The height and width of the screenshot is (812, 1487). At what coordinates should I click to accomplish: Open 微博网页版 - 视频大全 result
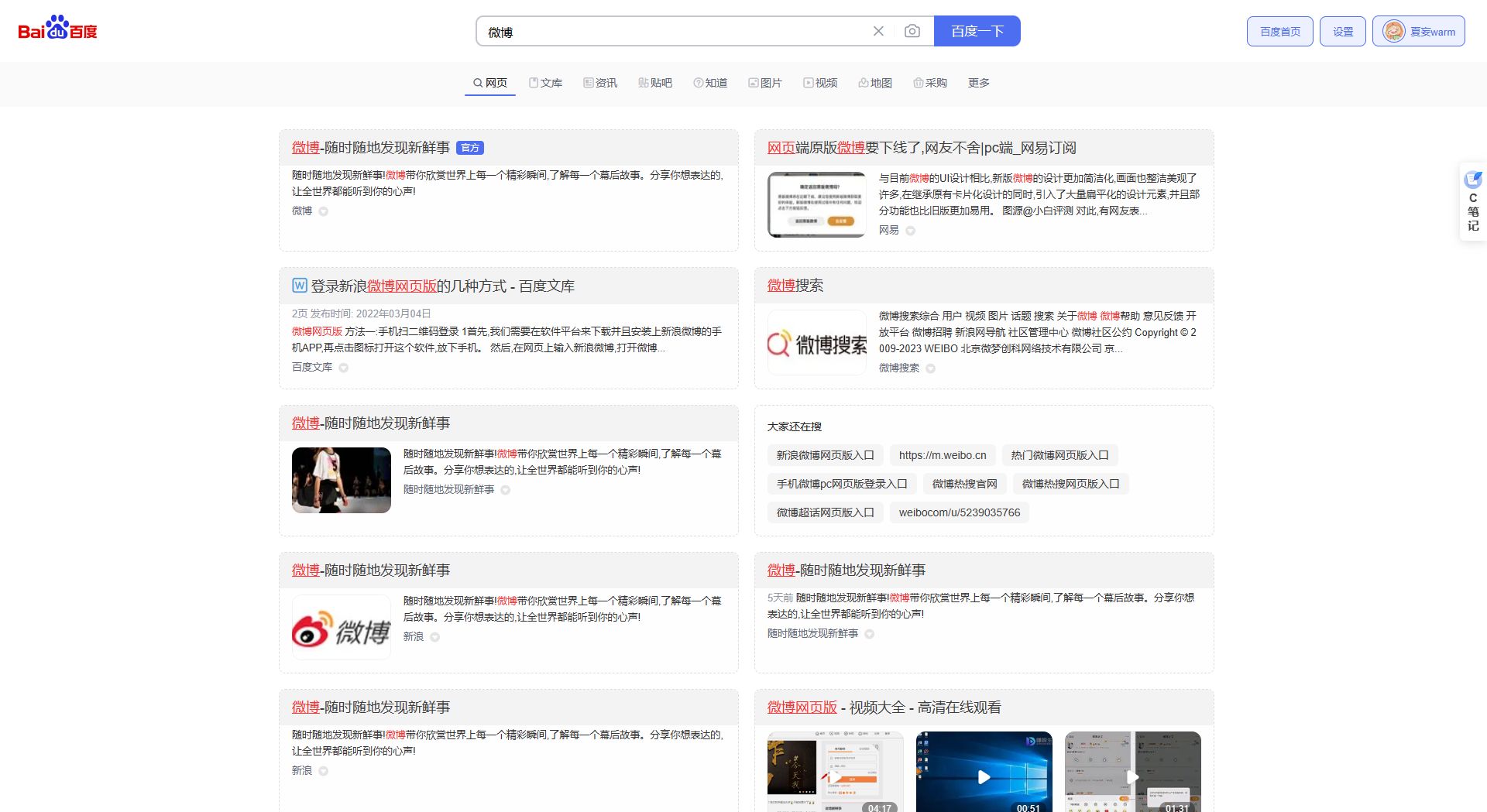pos(884,708)
